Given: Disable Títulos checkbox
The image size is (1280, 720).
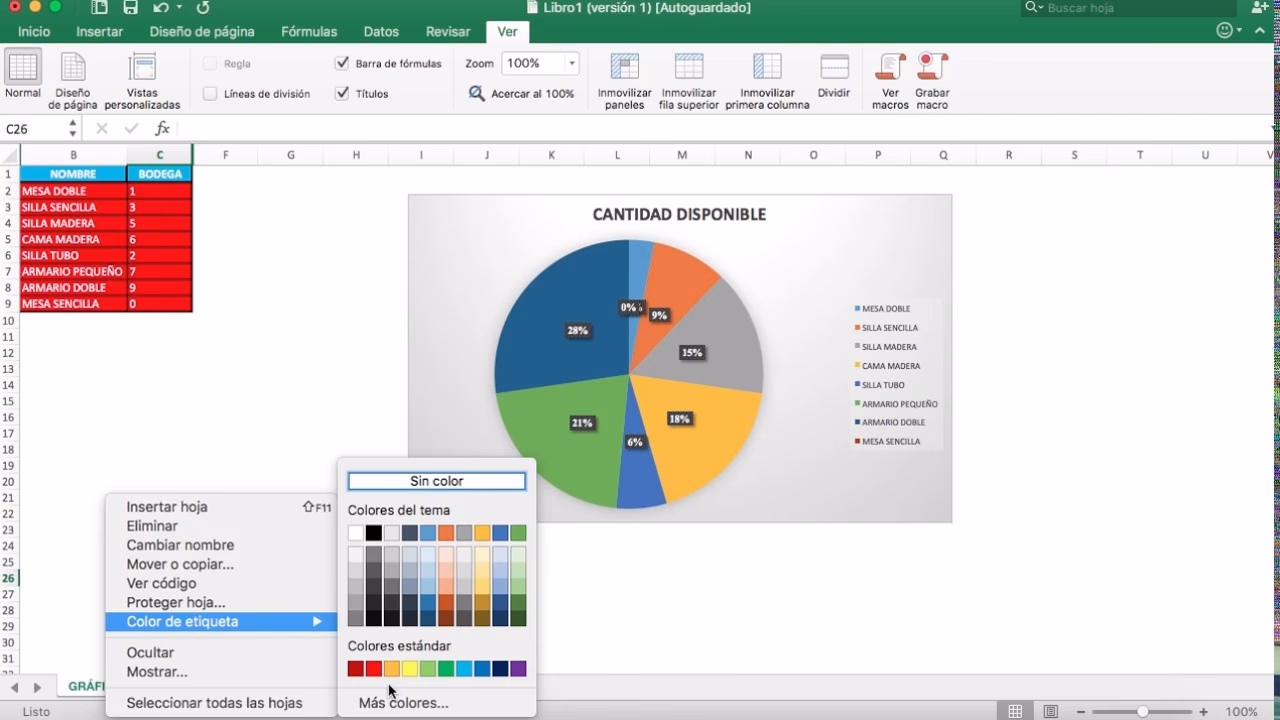Looking at the screenshot, I should coord(342,93).
